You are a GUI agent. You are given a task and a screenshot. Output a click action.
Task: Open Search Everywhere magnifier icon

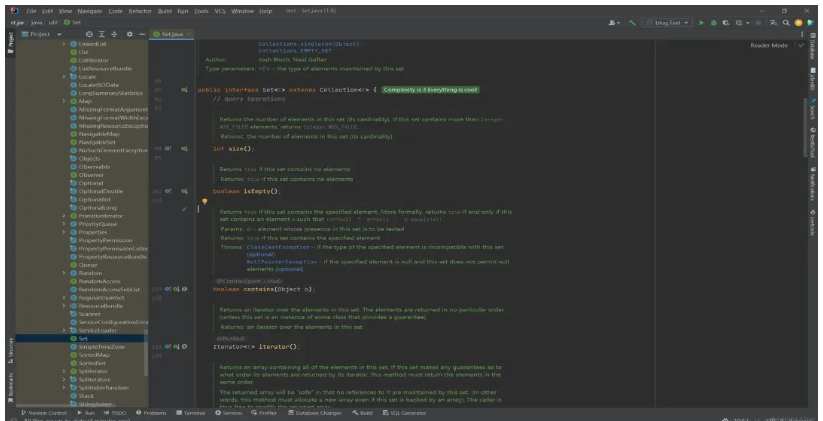point(786,23)
